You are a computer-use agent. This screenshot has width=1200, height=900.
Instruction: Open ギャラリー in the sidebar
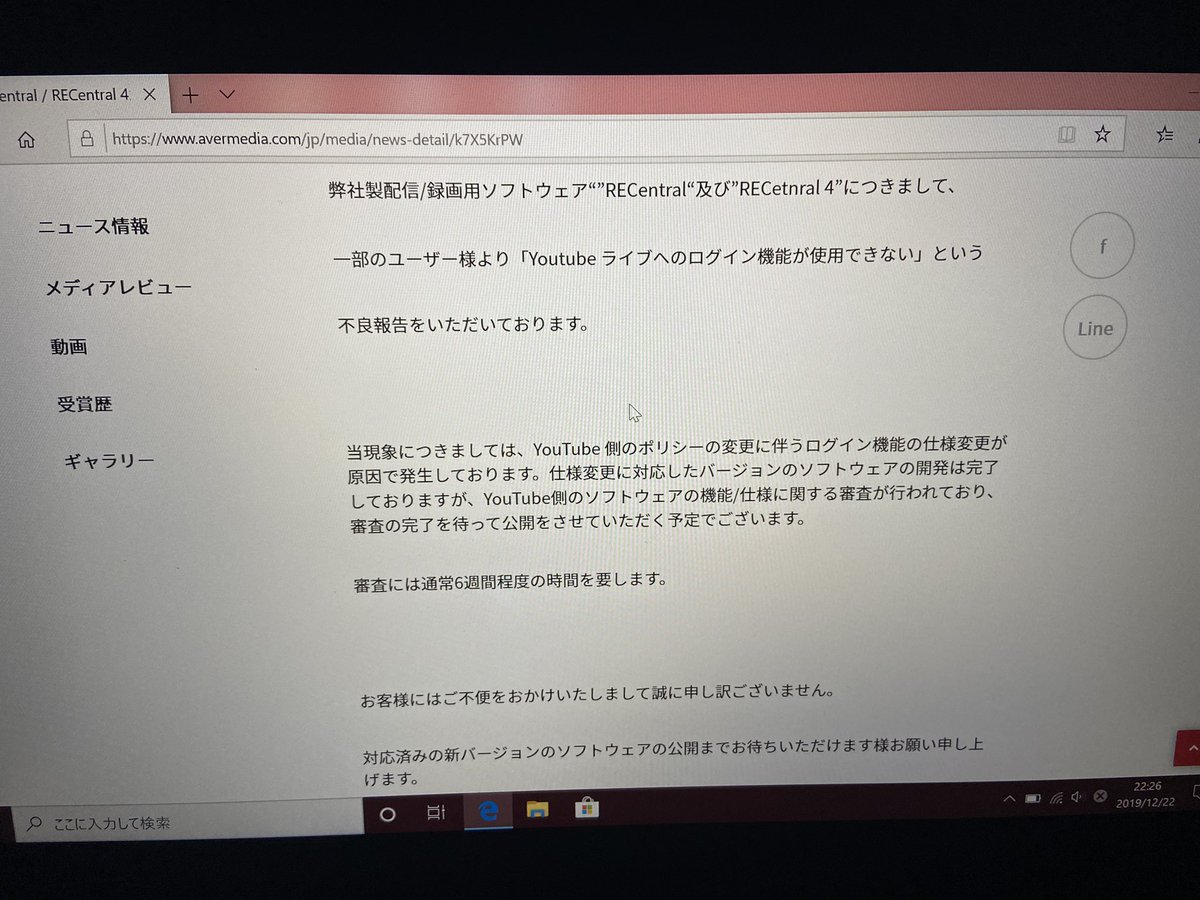click(x=110, y=461)
